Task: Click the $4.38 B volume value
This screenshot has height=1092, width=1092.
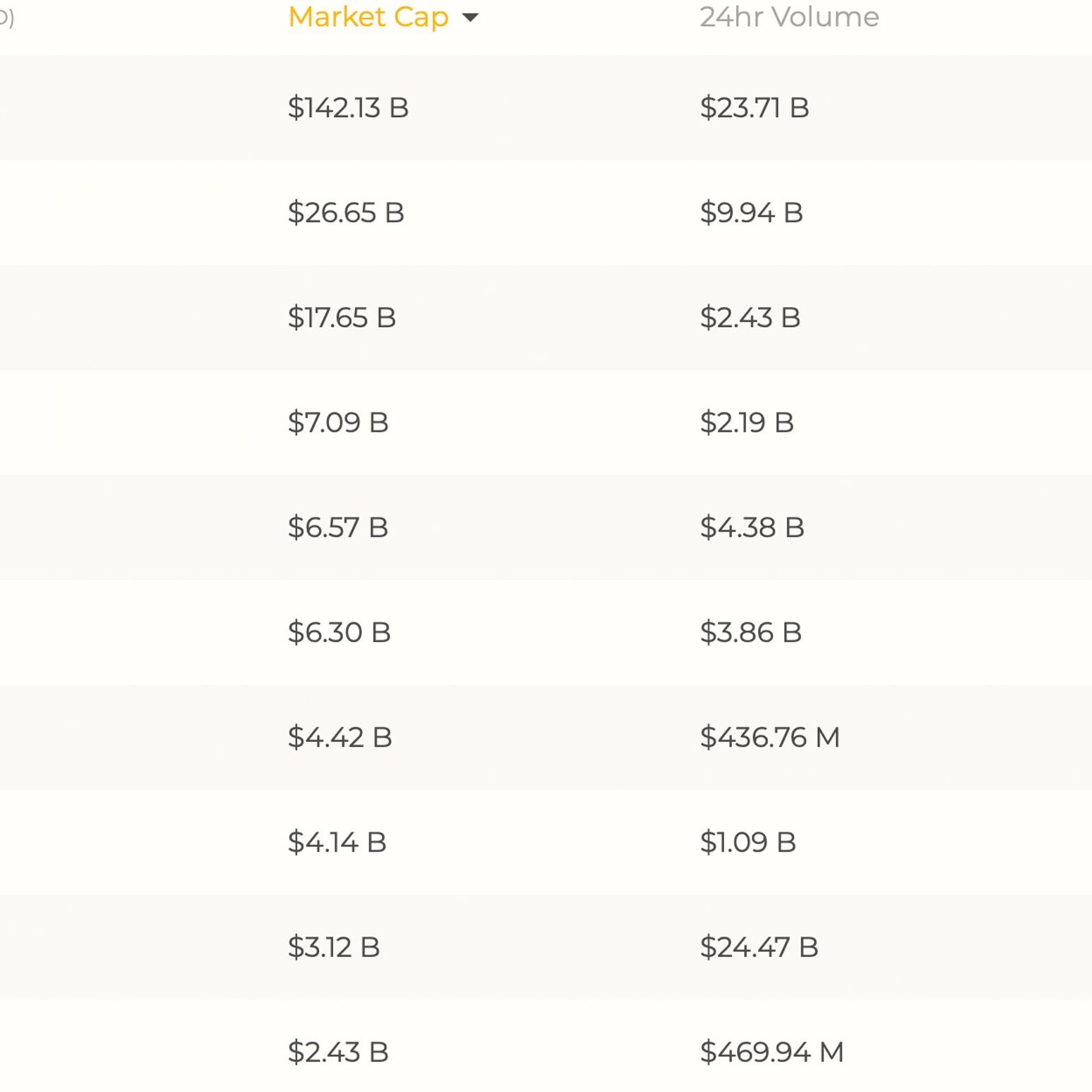Action: [x=752, y=528]
